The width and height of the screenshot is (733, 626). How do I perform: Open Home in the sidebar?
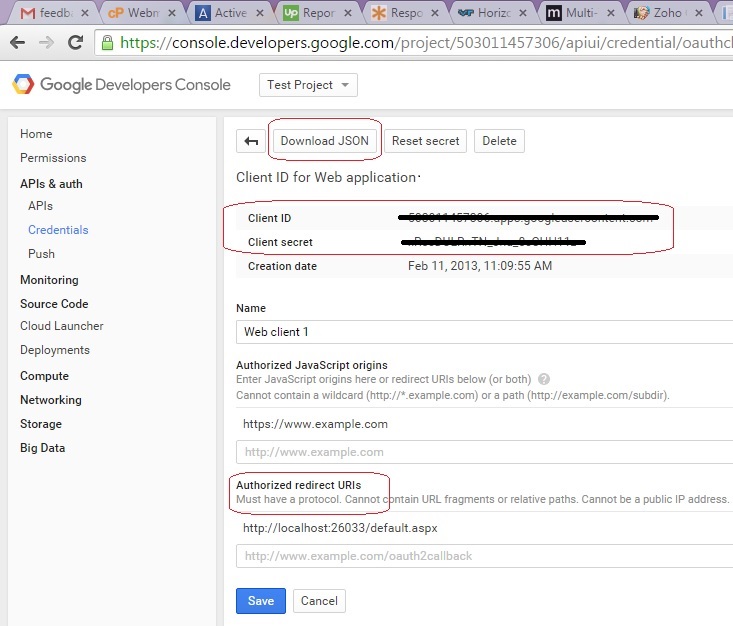click(36, 134)
